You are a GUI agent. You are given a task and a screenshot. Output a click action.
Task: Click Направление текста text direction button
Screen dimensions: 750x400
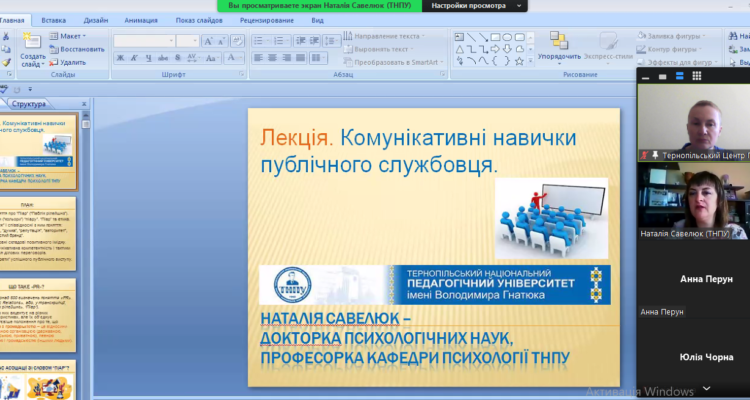point(382,36)
